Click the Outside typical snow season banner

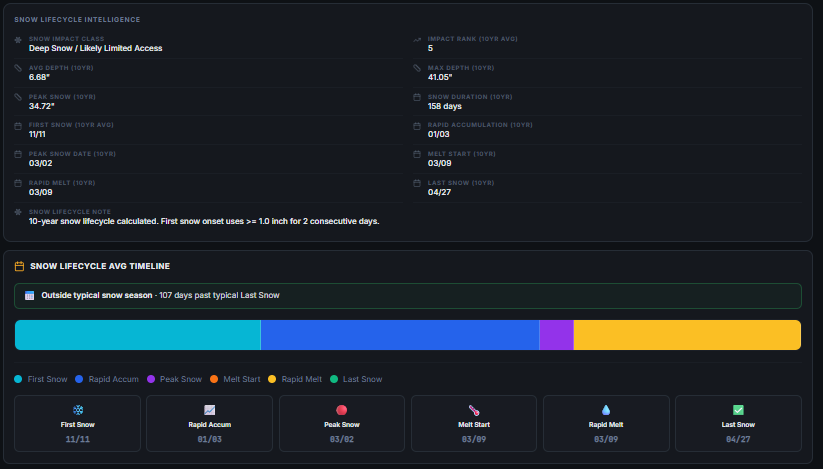click(x=408, y=296)
